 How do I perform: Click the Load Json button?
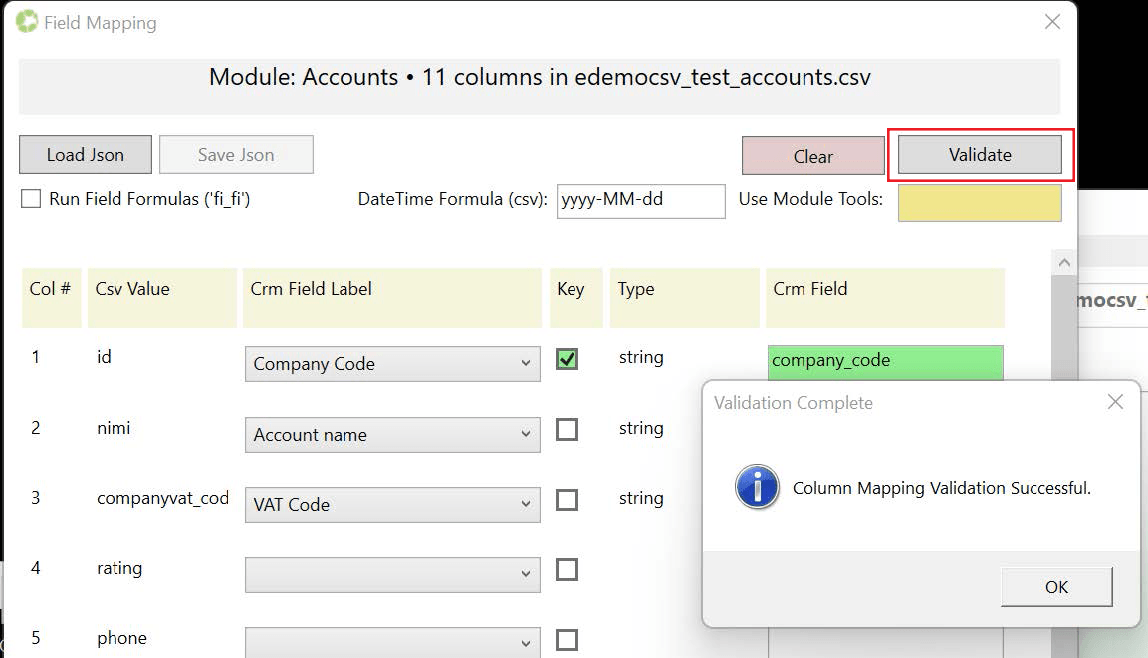point(85,154)
